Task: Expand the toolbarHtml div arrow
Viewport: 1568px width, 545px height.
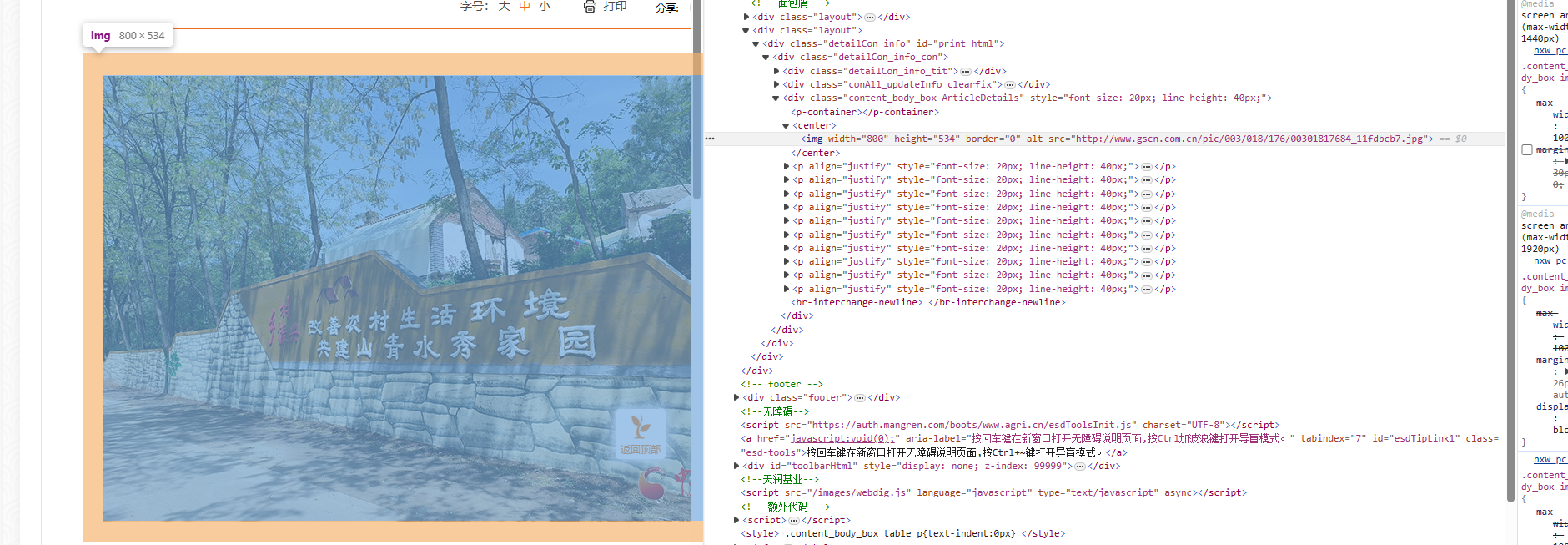Action: coord(736,467)
